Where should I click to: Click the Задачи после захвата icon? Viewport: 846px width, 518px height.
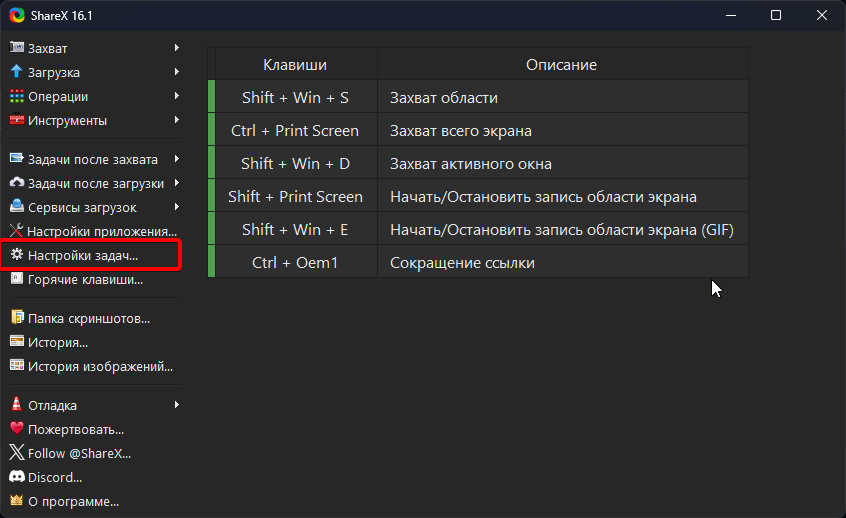coord(17,159)
